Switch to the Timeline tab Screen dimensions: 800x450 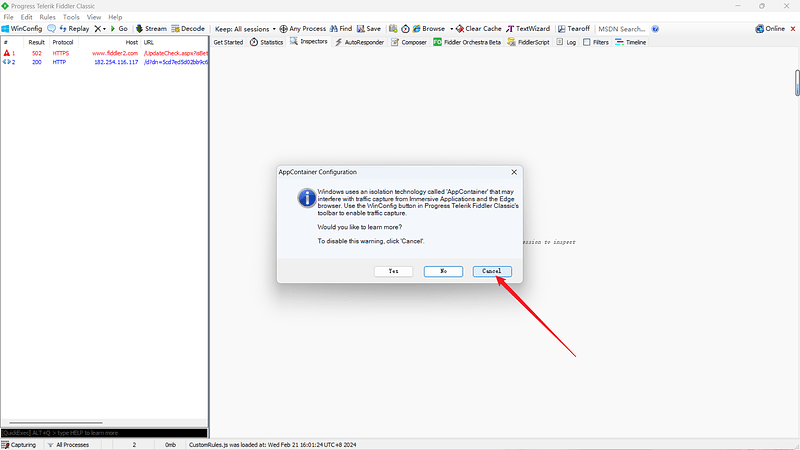[631, 42]
